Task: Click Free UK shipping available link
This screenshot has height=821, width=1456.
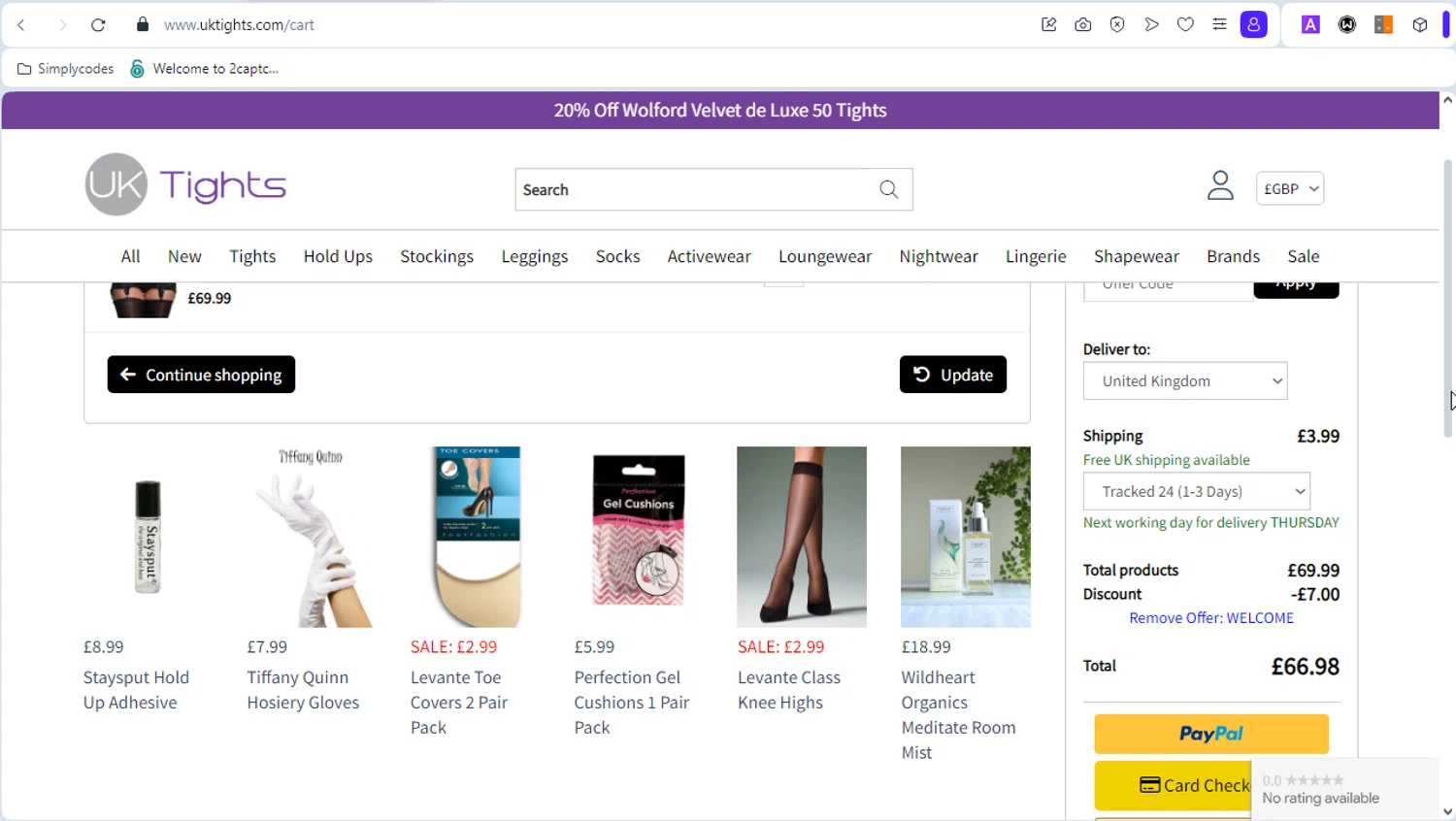Action: 1167,460
